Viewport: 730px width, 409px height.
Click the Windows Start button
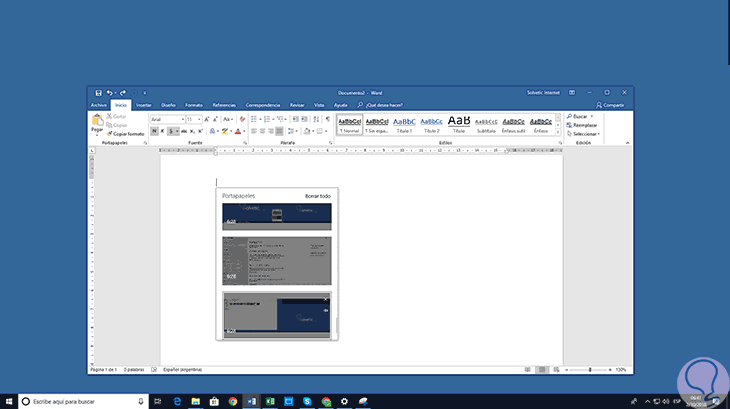click(8, 401)
